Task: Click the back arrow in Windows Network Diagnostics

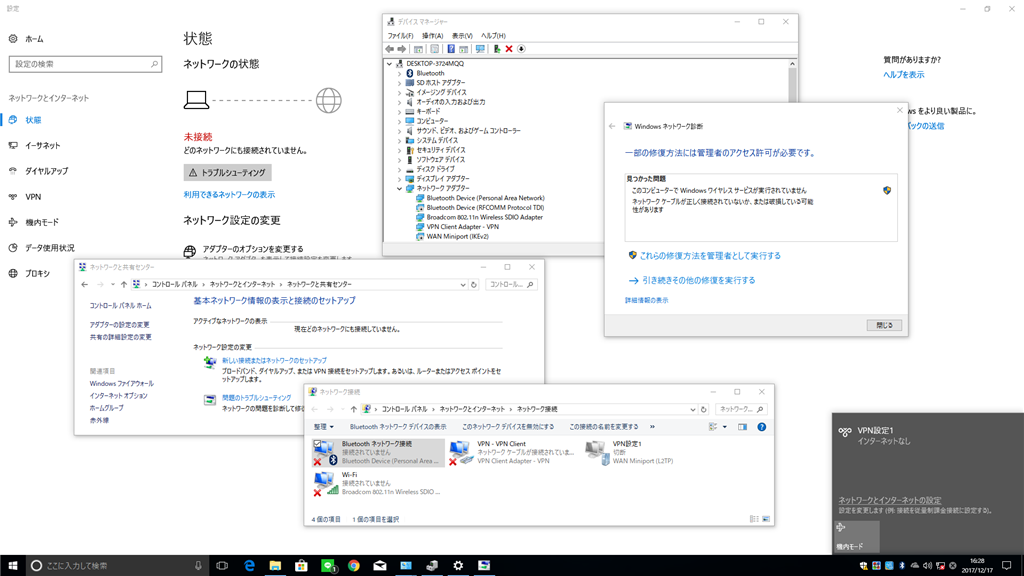Action: (x=612, y=126)
